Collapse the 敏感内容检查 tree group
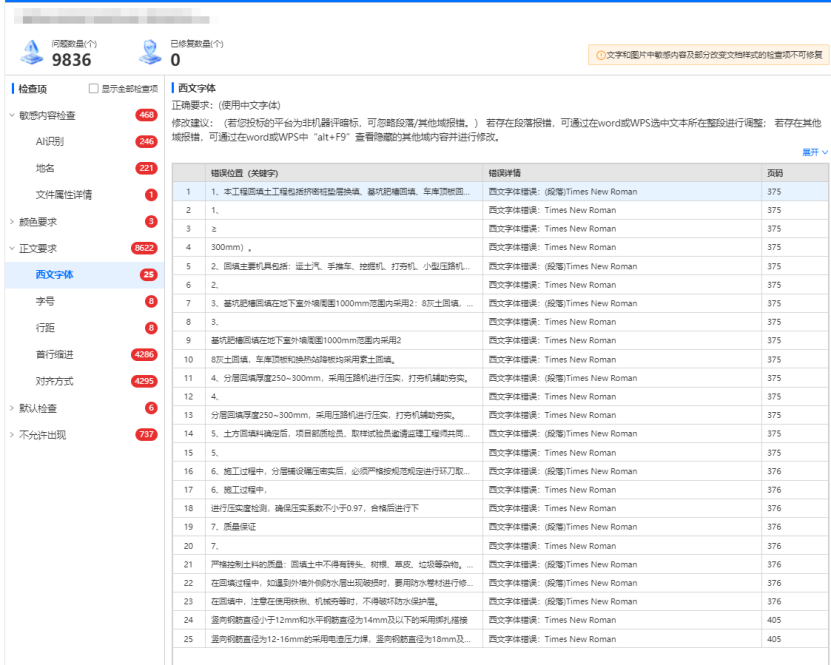Viewport: 831px width, 665px height. click(x=11, y=115)
